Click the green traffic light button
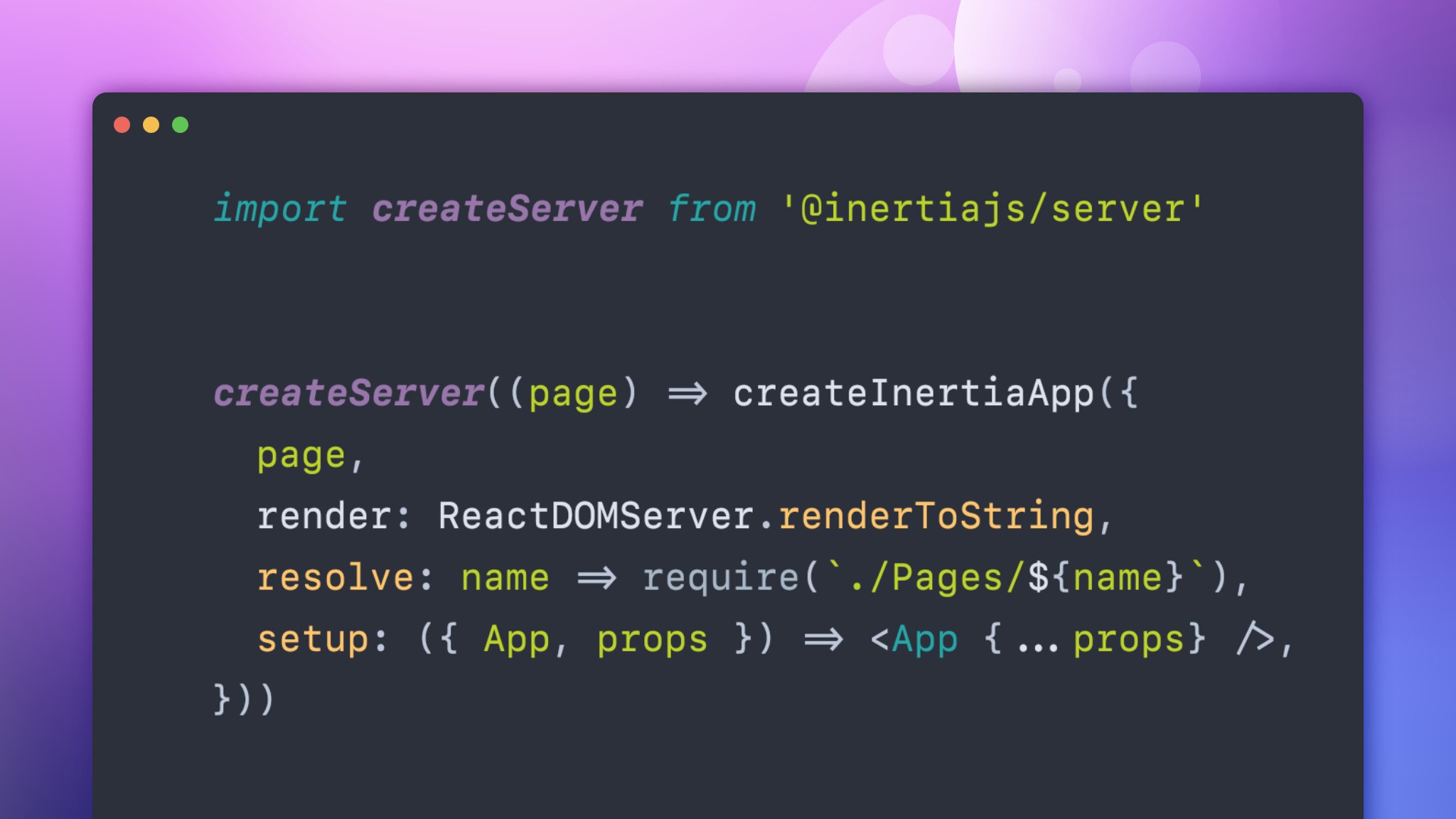The height and width of the screenshot is (819, 1456). pos(181,124)
